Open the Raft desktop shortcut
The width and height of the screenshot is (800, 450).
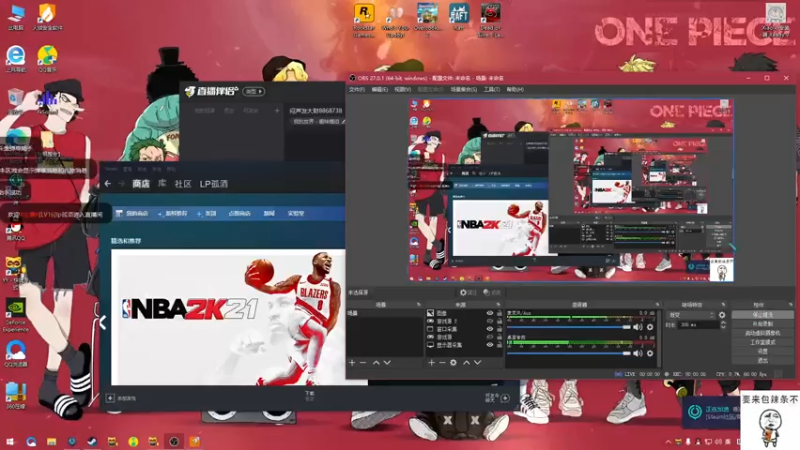(459, 18)
